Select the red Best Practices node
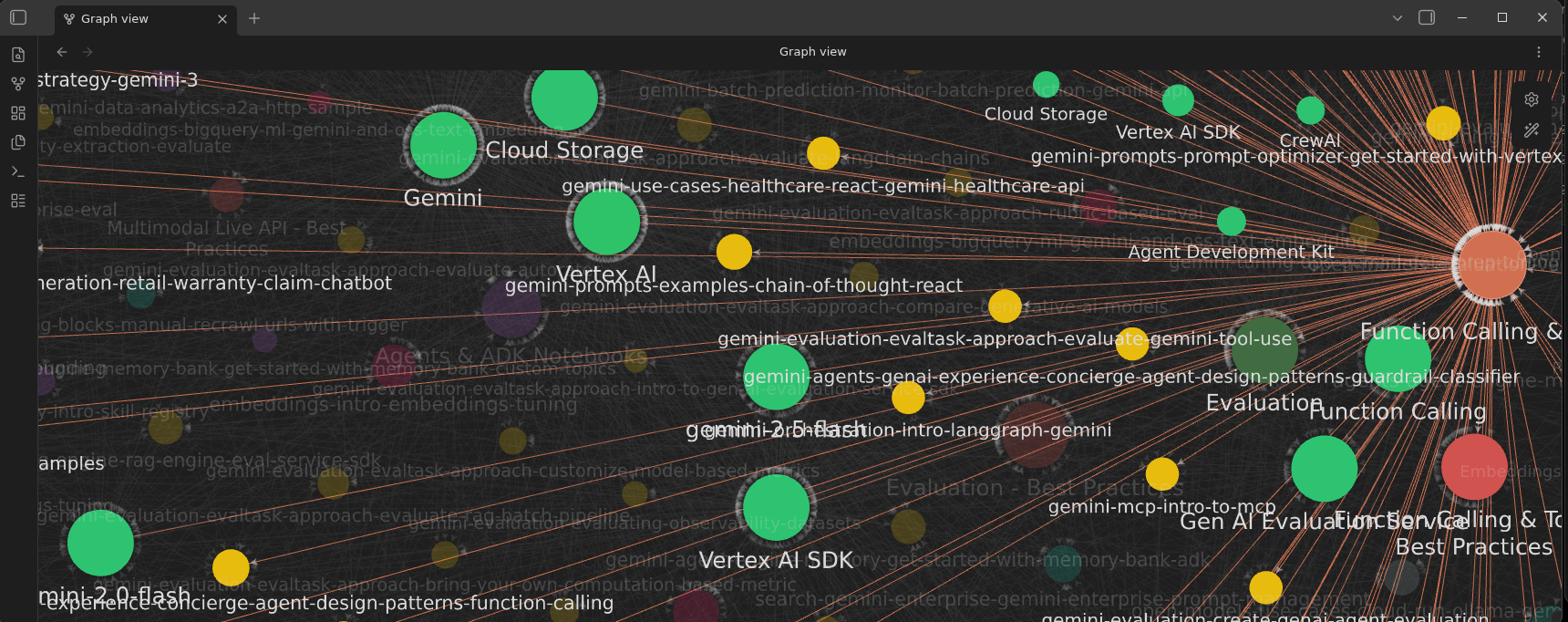This screenshot has width=1568, height=622. click(1474, 467)
